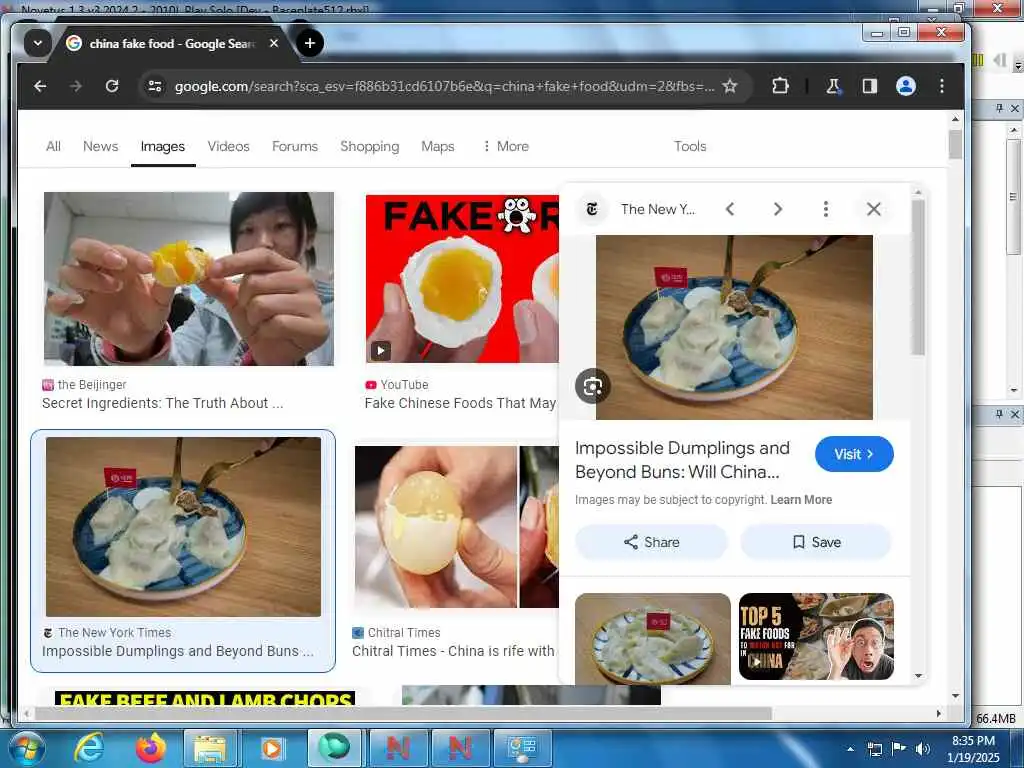
Task: Click the large dumplings preview image
Action: coord(734,327)
